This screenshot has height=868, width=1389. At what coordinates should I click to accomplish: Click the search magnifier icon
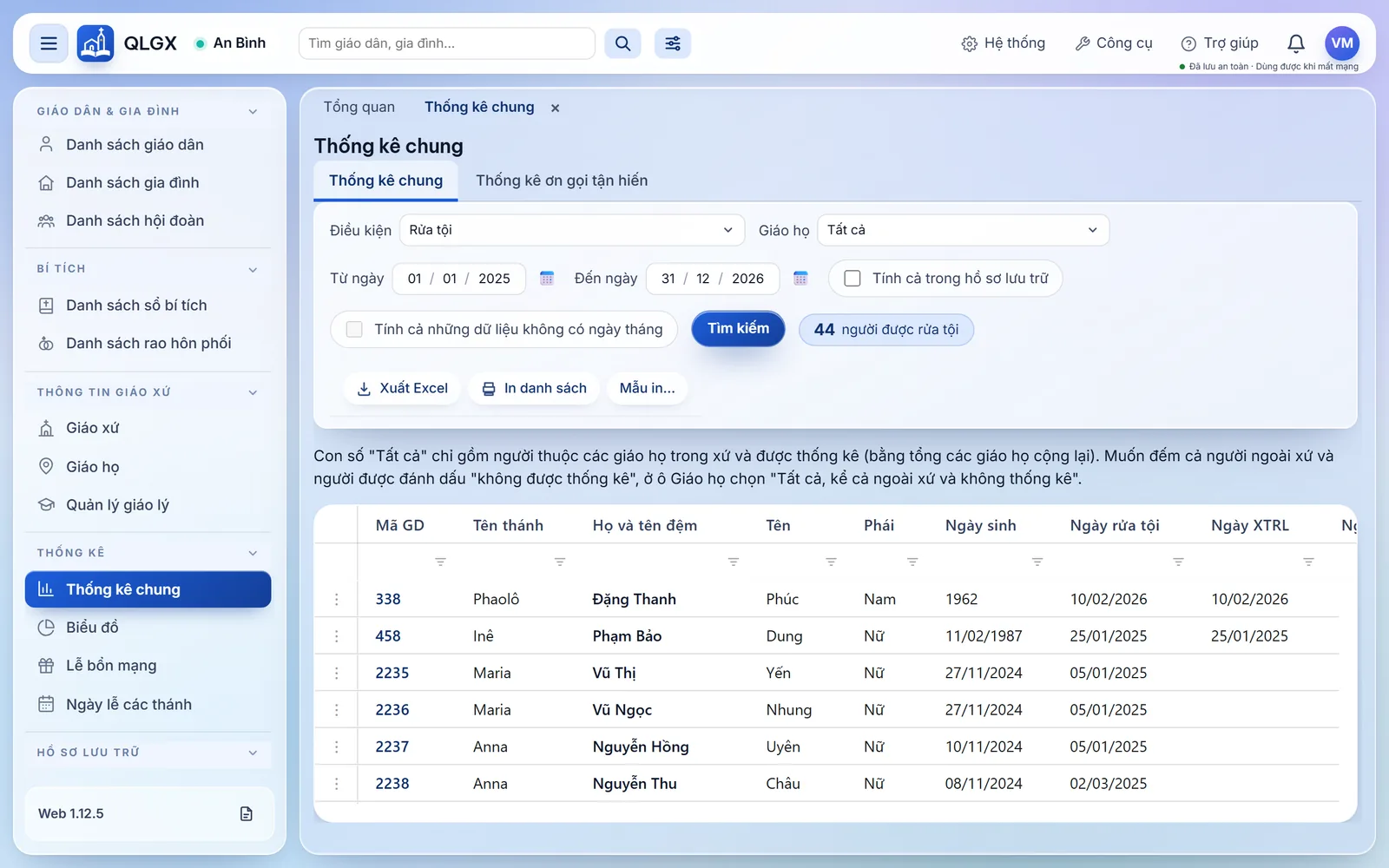pos(622,43)
